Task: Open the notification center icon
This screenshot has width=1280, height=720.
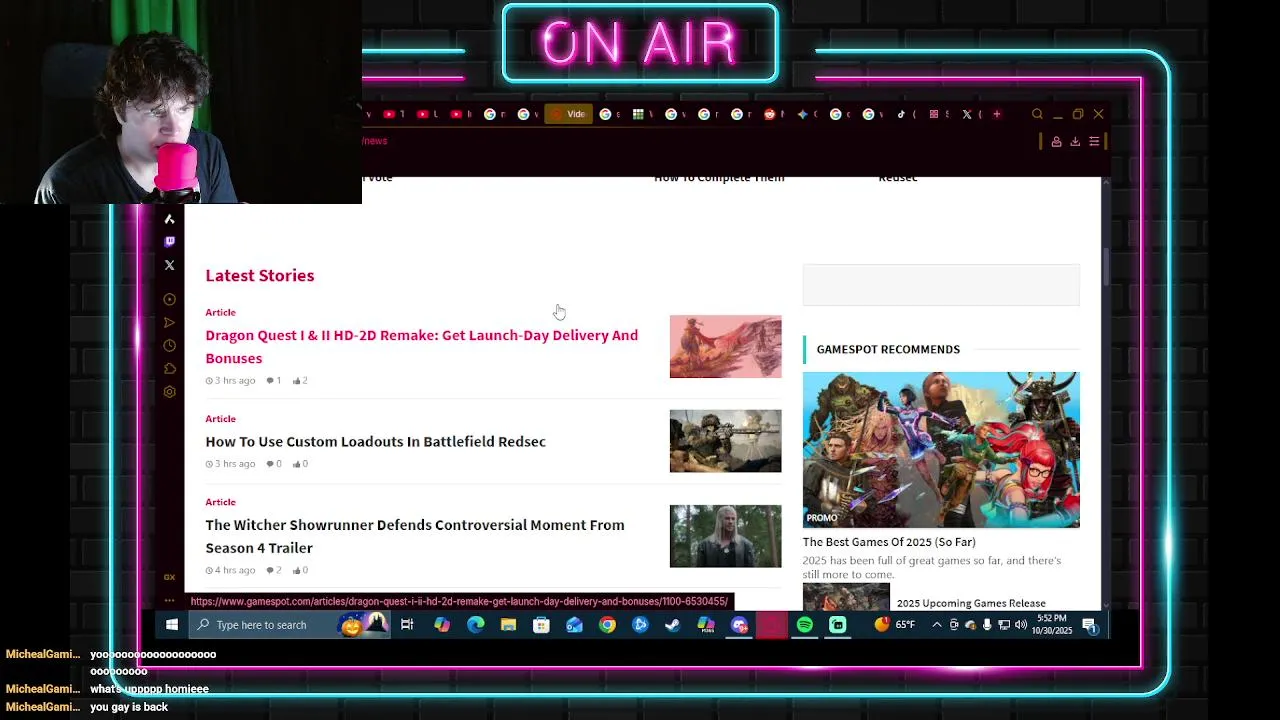Action: (x=1090, y=626)
